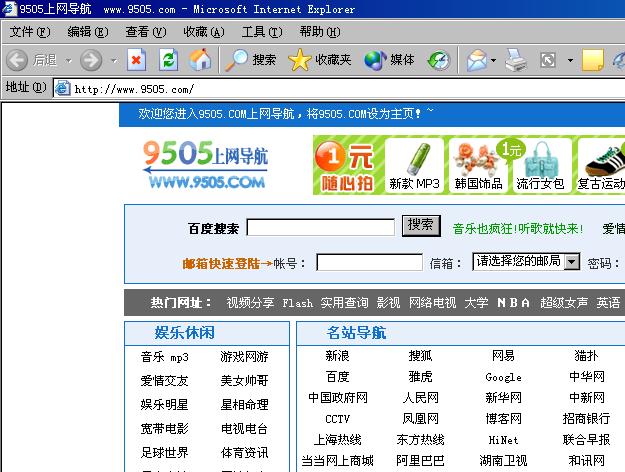Image resolution: width=625 pixels, height=472 pixels.
Task: Open the 音乐 mp3 category link
Action: [x=164, y=357]
